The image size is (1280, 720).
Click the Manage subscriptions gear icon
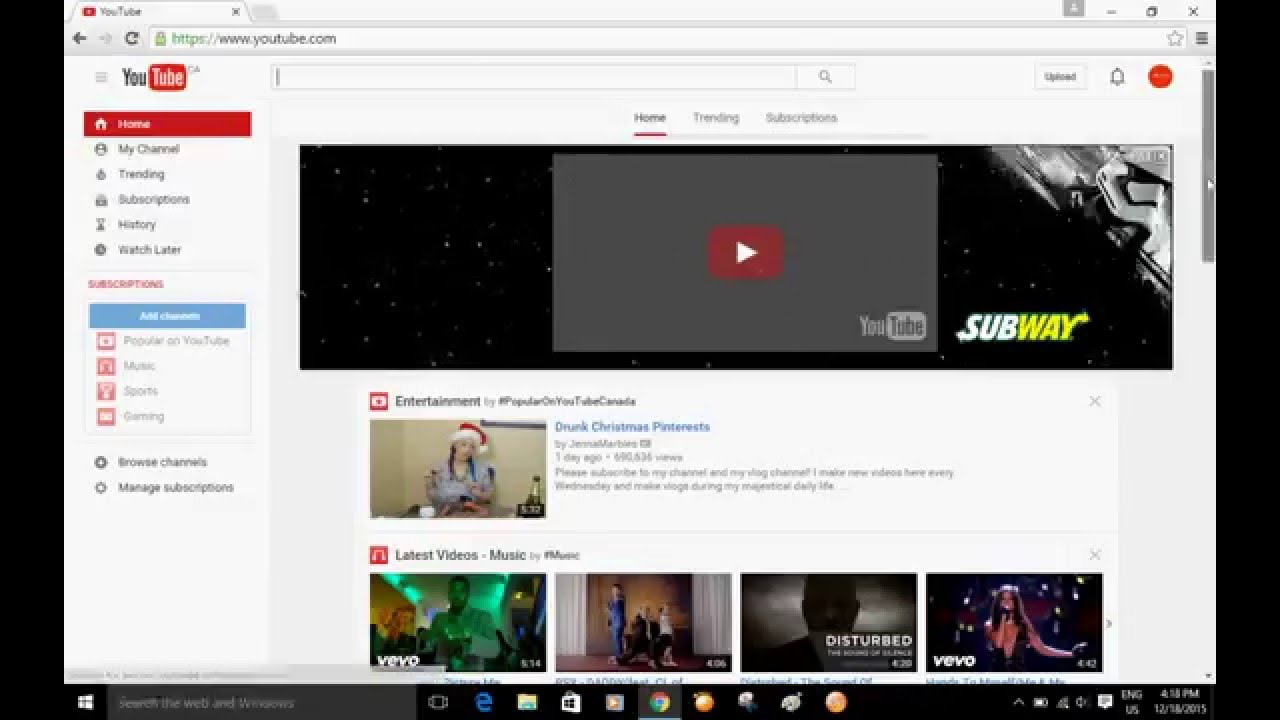pyautogui.click(x=100, y=487)
